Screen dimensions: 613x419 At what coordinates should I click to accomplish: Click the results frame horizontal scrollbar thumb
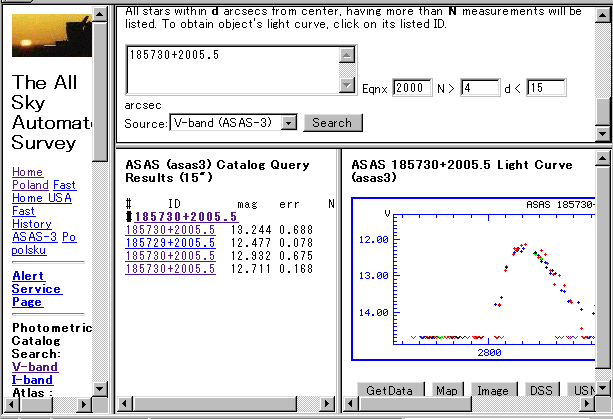[x=215, y=403]
